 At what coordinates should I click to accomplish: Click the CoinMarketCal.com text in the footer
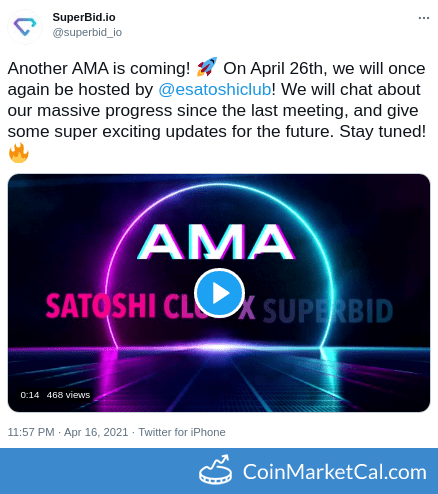click(x=335, y=472)
